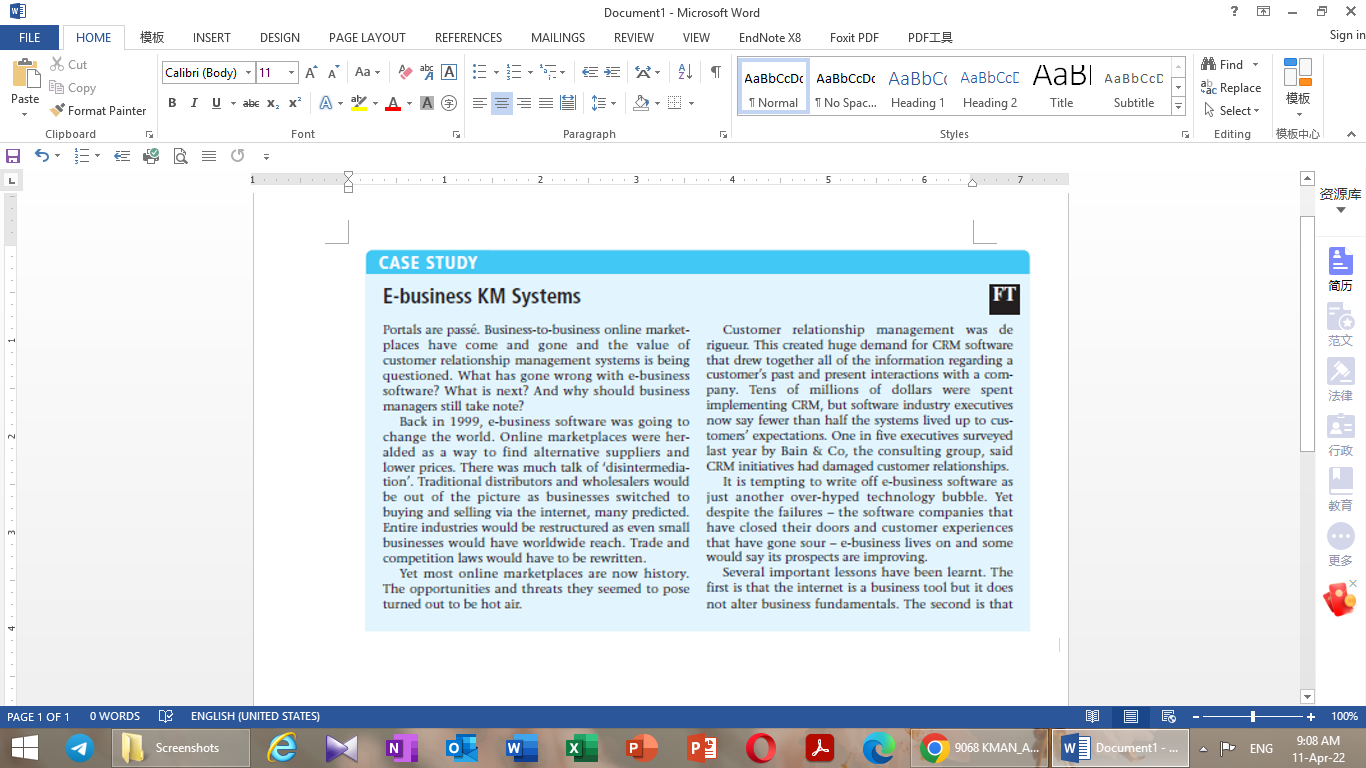
Task: Save the document via the Quick Access Toolbar
Action: click(x=13, y=156)
